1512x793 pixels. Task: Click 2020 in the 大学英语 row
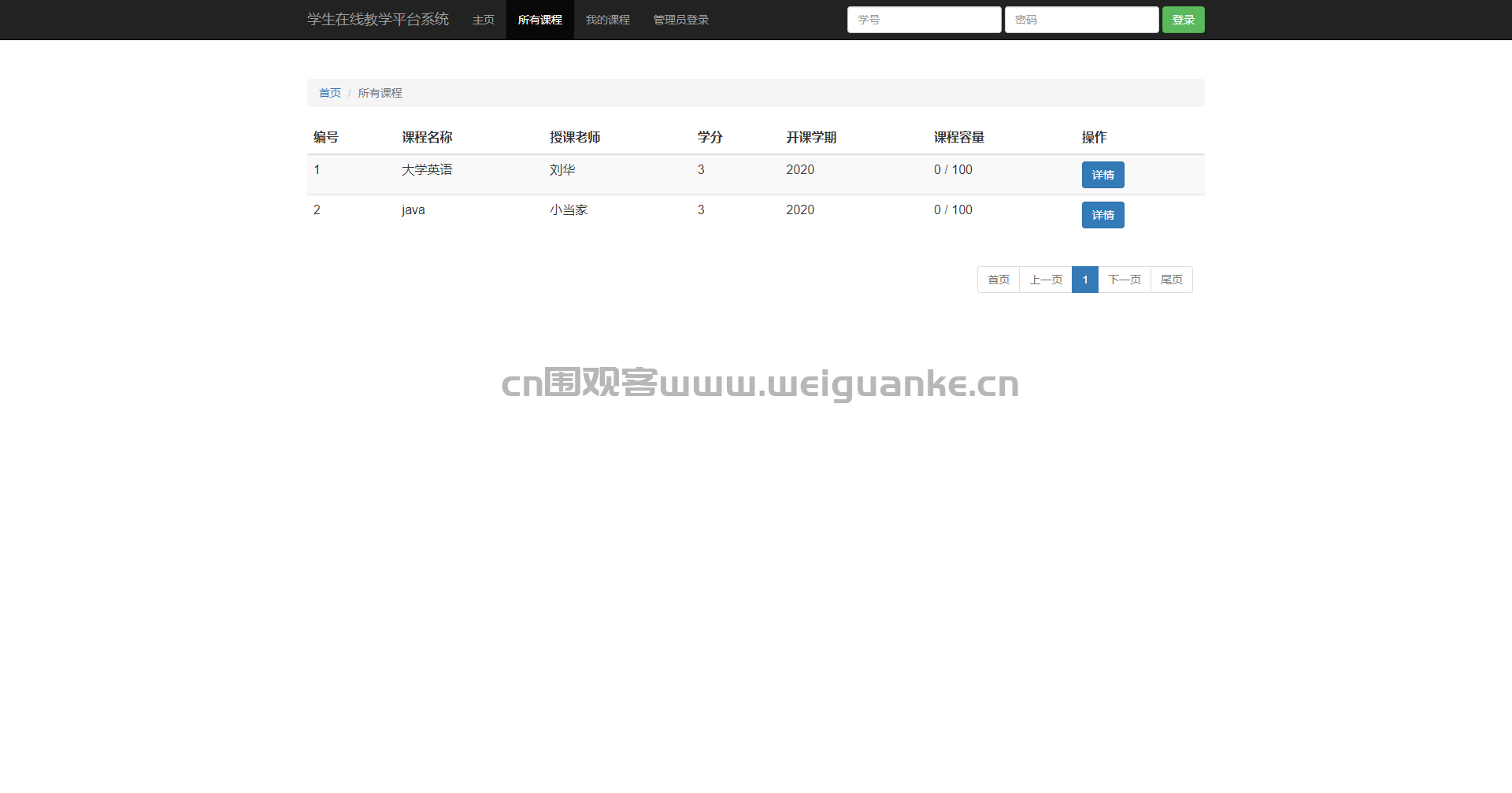coord(800,169)
